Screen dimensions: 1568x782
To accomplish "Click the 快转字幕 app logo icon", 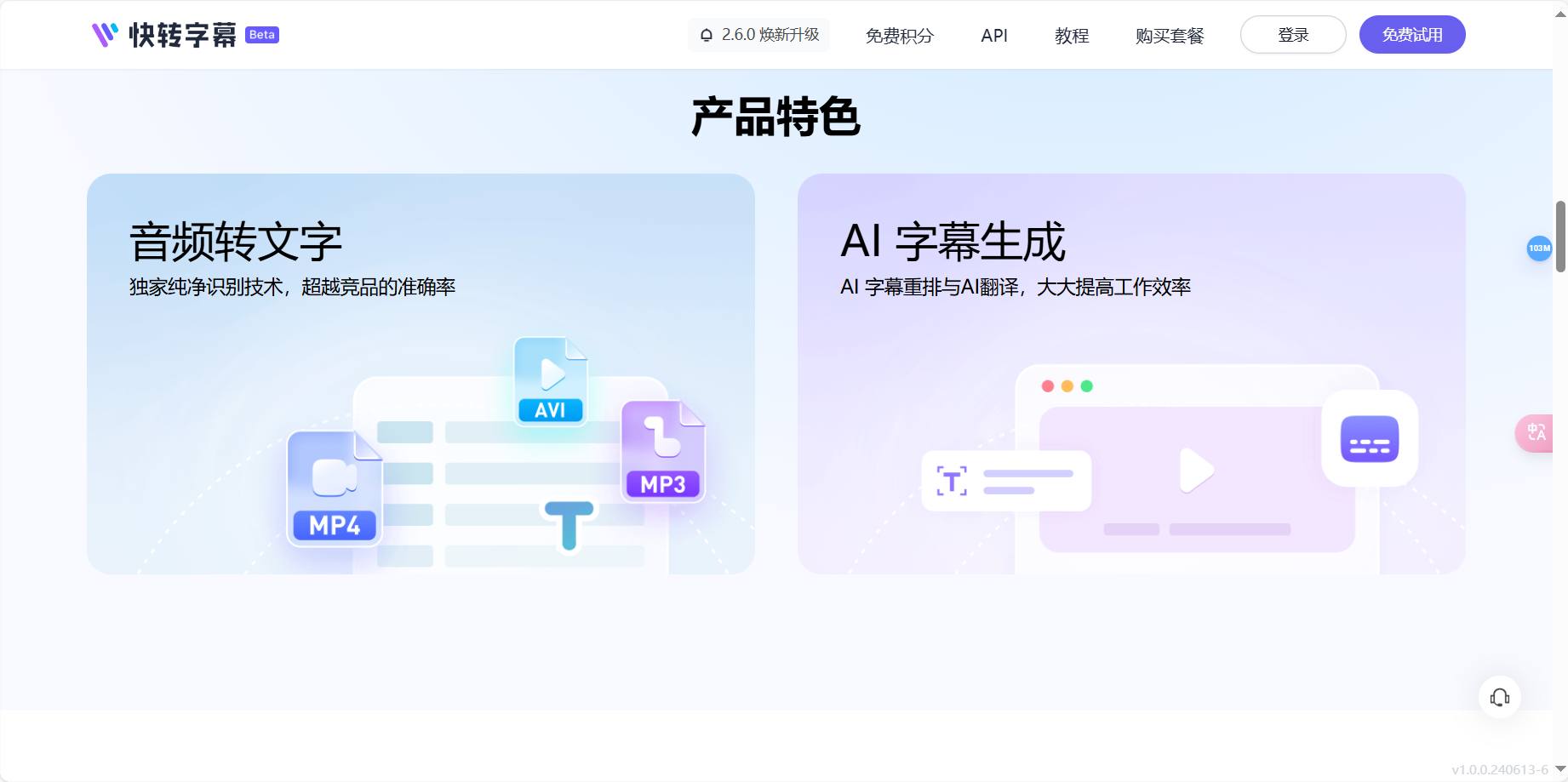I will [102, 35].
